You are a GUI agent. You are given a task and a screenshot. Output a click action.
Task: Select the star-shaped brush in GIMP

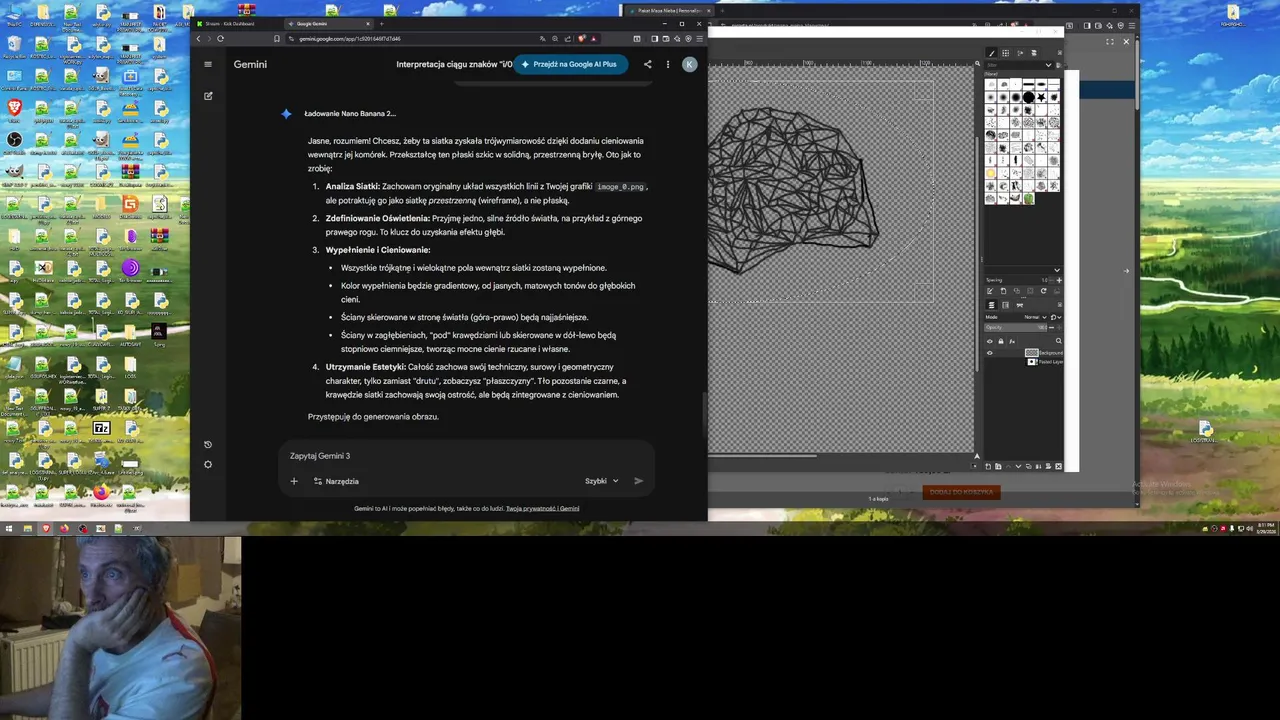[x=1041, y=97]
